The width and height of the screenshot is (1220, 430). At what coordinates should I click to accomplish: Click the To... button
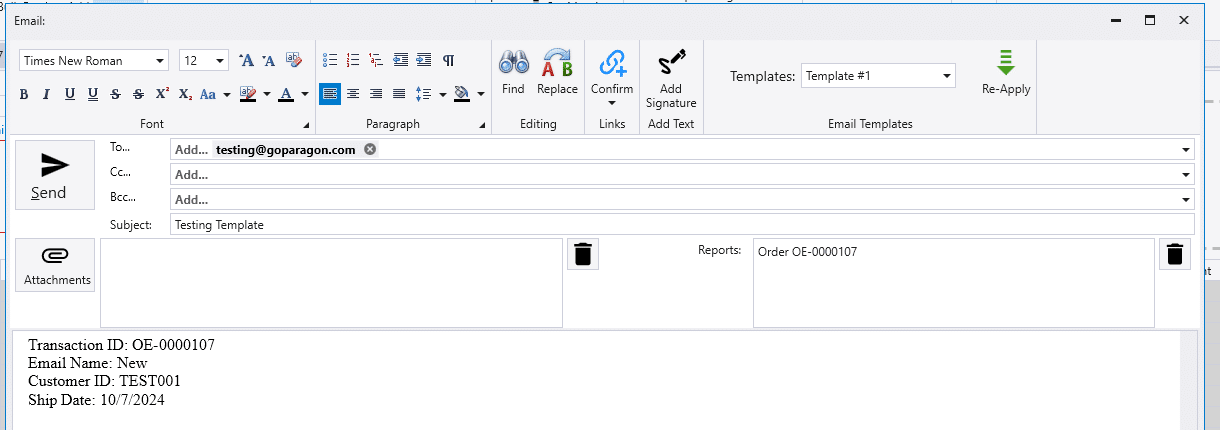(x=120, y=147)
